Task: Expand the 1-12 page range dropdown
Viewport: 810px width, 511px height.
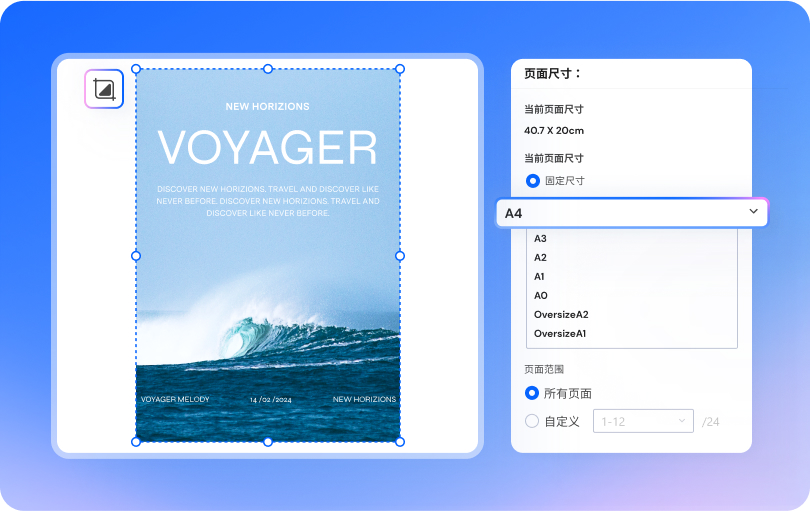Action: click(644, 421)
